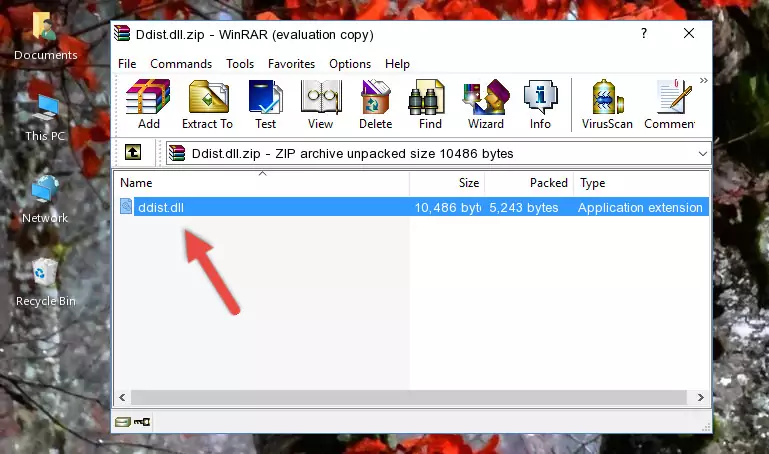Image resolution: width=769 pixels, height=454 pixels.
Task: Open the Documents desktop folder
Action: [45, 36]
